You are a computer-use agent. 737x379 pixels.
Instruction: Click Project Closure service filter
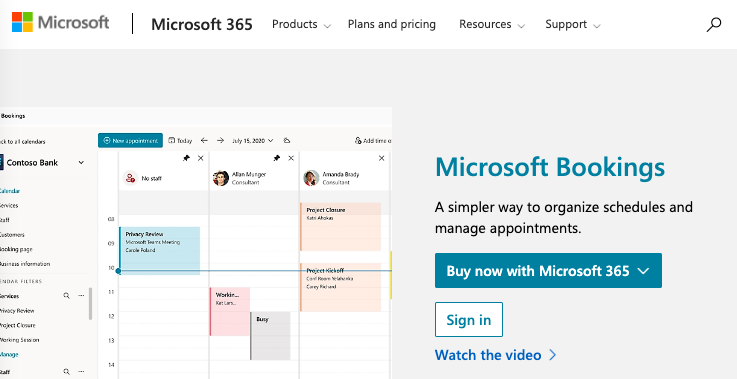coord(18,325)
